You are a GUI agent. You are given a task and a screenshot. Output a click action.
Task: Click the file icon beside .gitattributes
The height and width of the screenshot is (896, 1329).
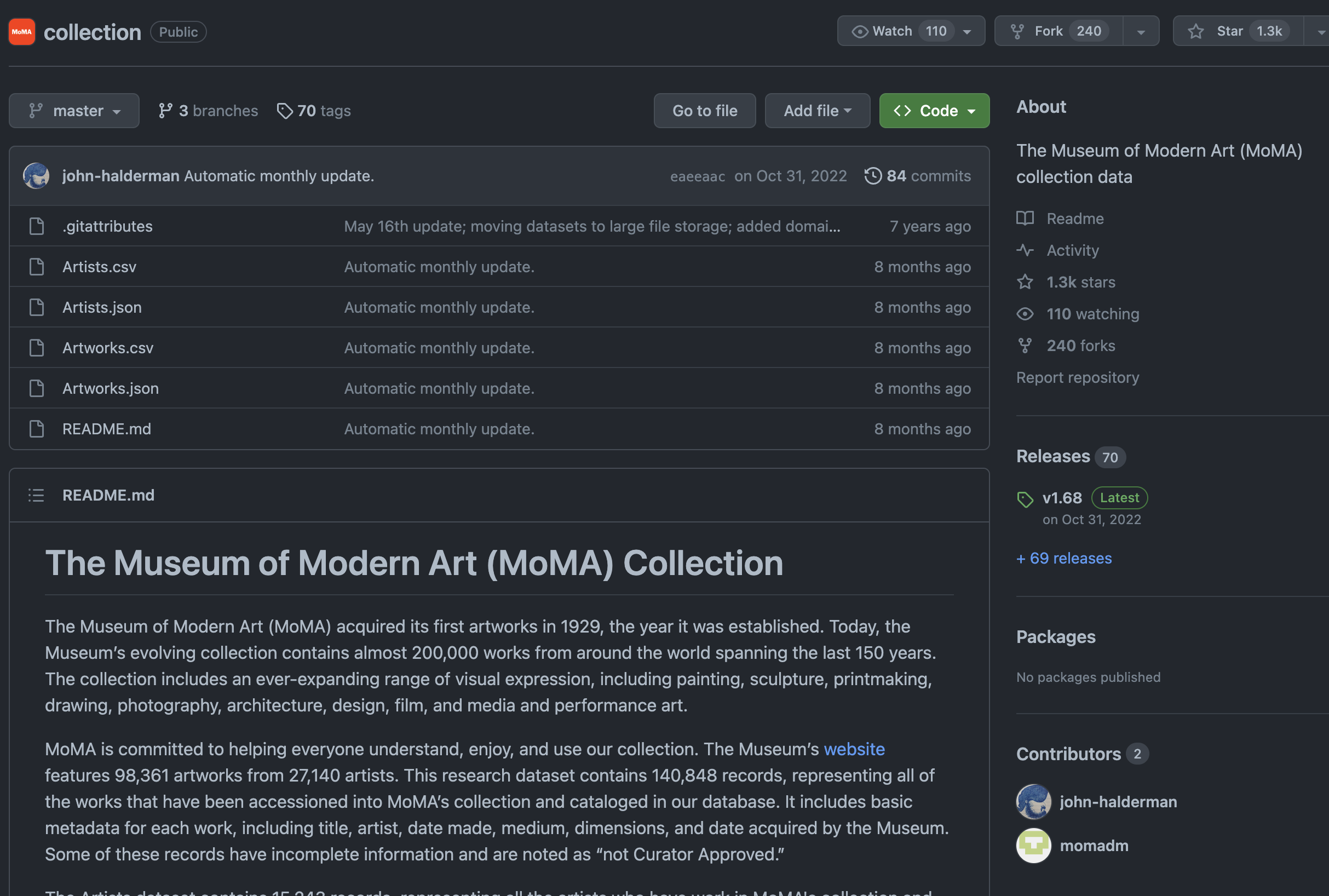(x=37, y=226)
